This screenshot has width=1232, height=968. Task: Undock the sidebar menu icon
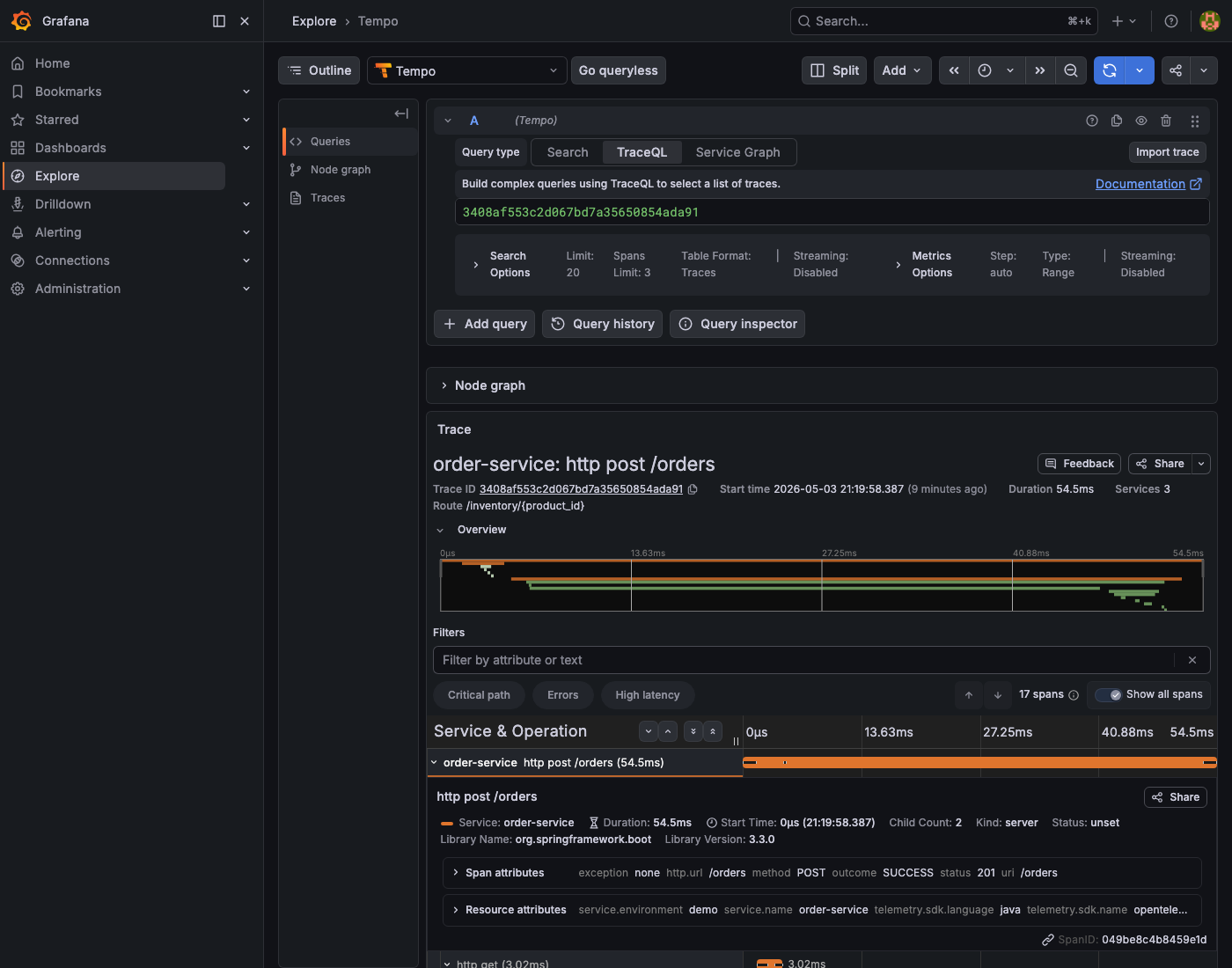219,21
